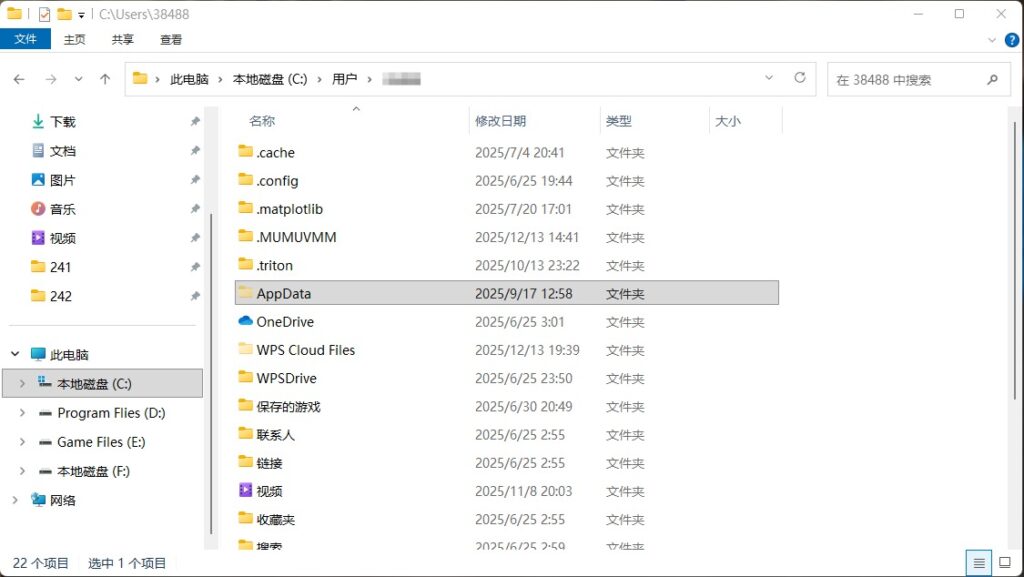Expand the ribbon with the chevron
Image resolution: width=1024 pixels, height=577 pixels.
pos(991,40)
